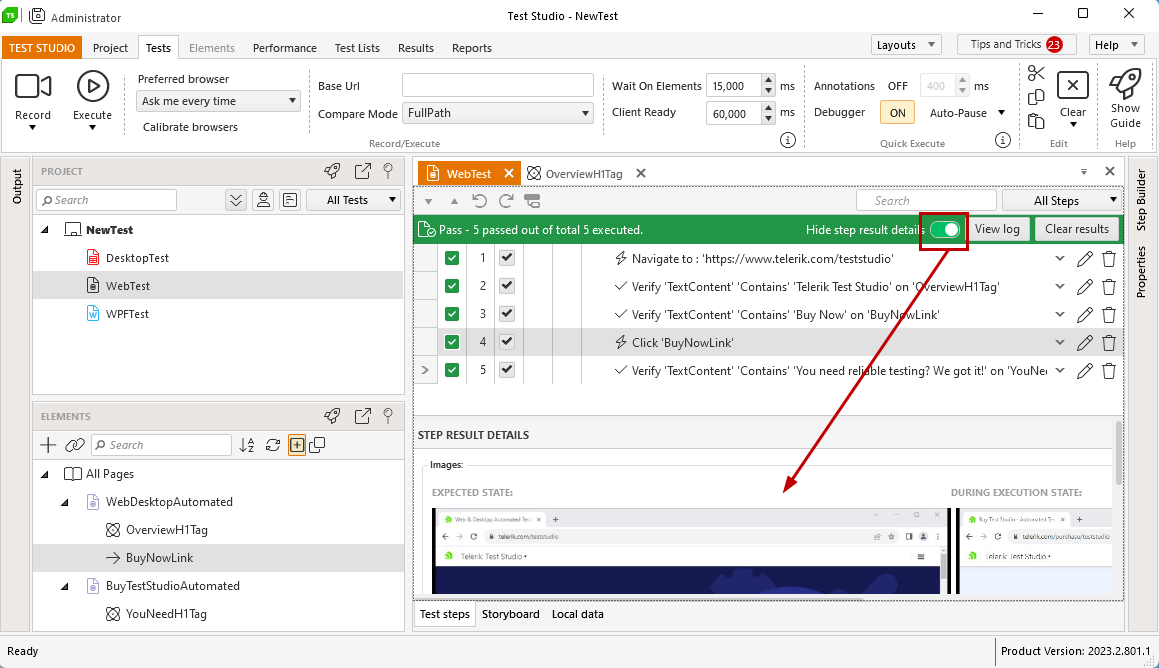The image size is (1159, 668).
Task: Uncheck the enabled checkbox for step 3
Action: tap(506, 314)
